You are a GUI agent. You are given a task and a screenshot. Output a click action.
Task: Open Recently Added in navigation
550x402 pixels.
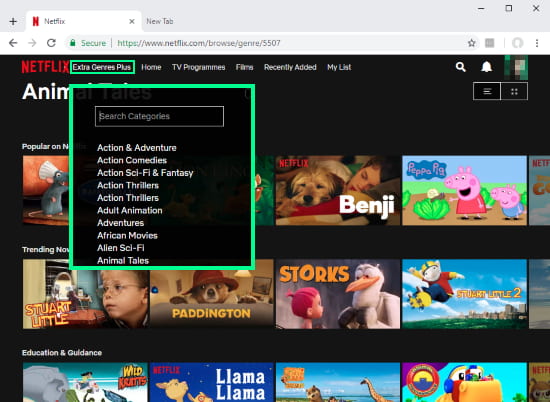tap(290, 67)
